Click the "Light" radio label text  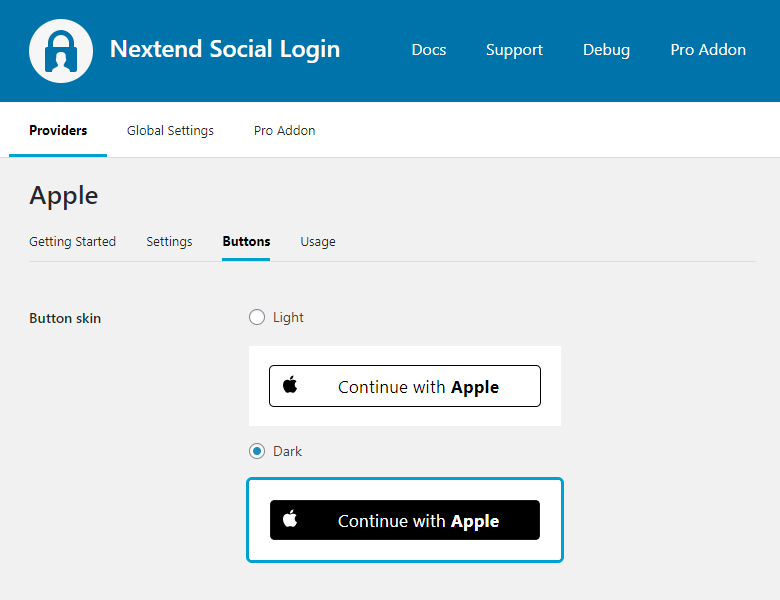coord(288,317)
